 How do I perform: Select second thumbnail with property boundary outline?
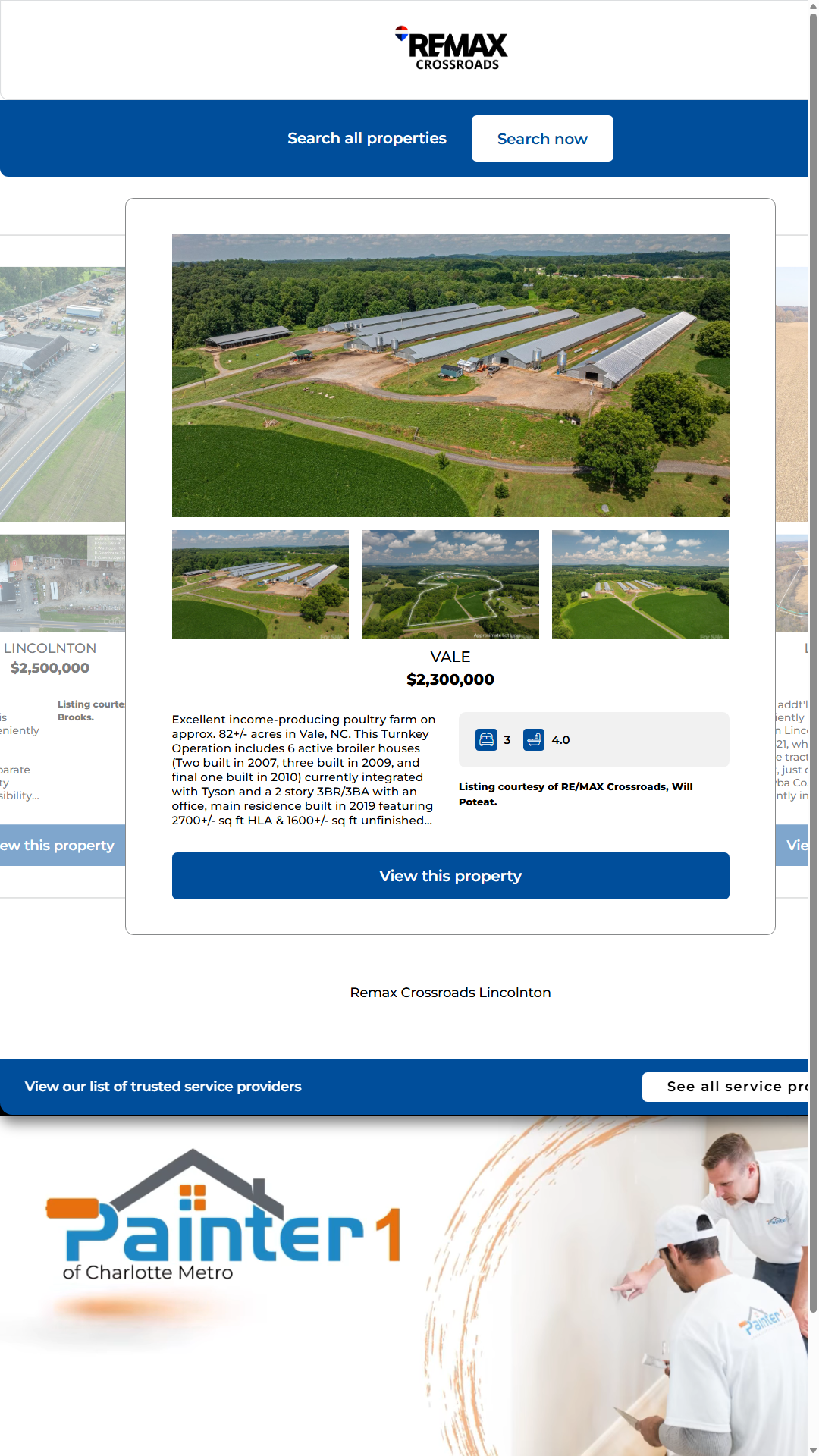point(450,584)
